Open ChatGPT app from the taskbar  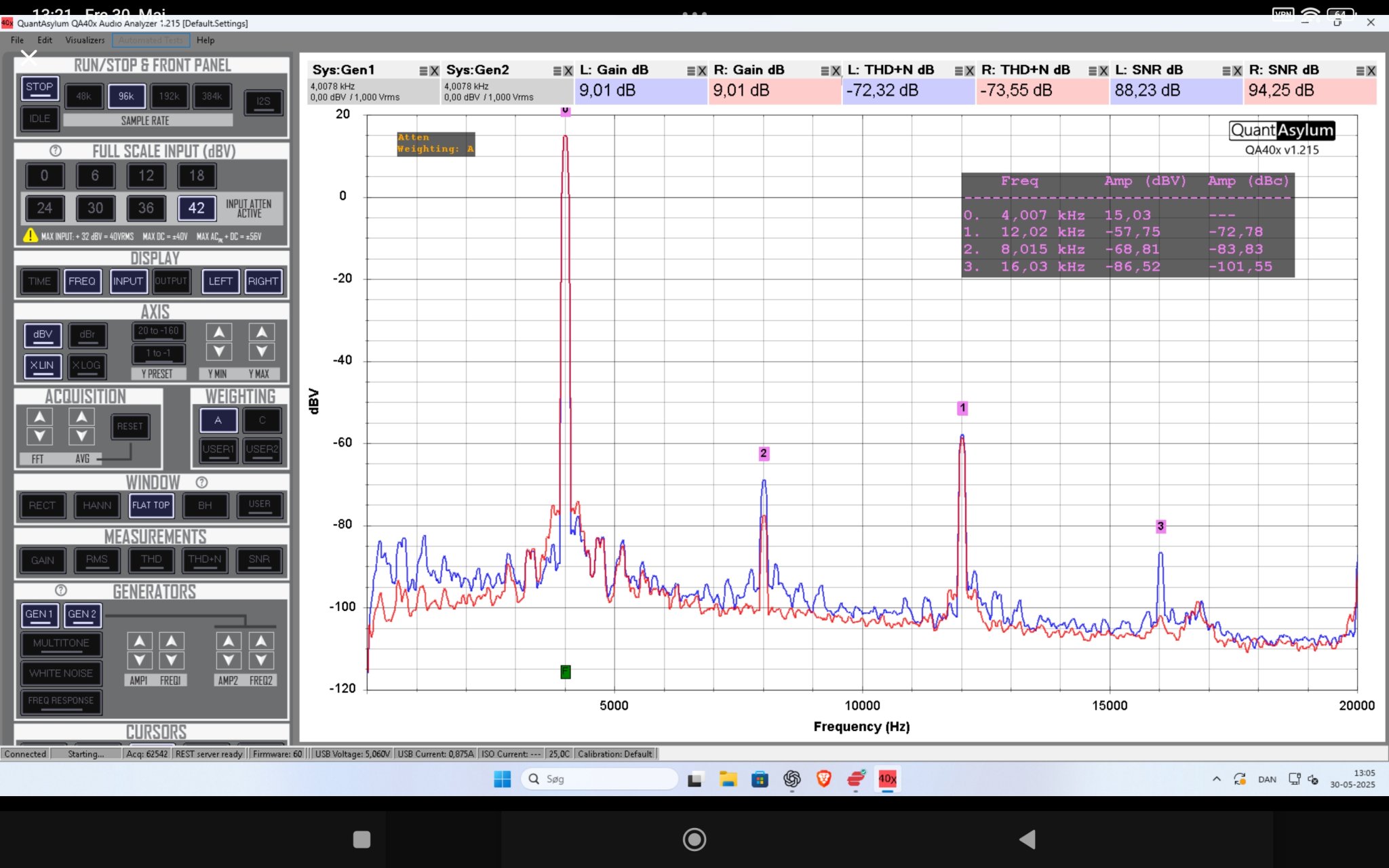(x=791, y=779)
